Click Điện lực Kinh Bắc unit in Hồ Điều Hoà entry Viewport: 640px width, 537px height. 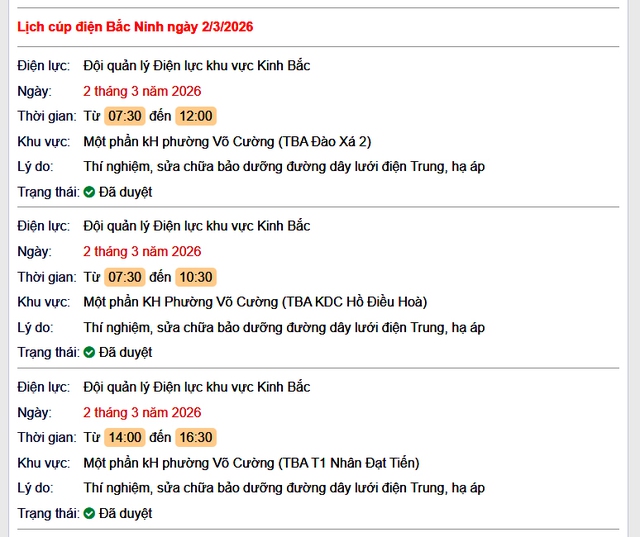click(x=197, y=226)
